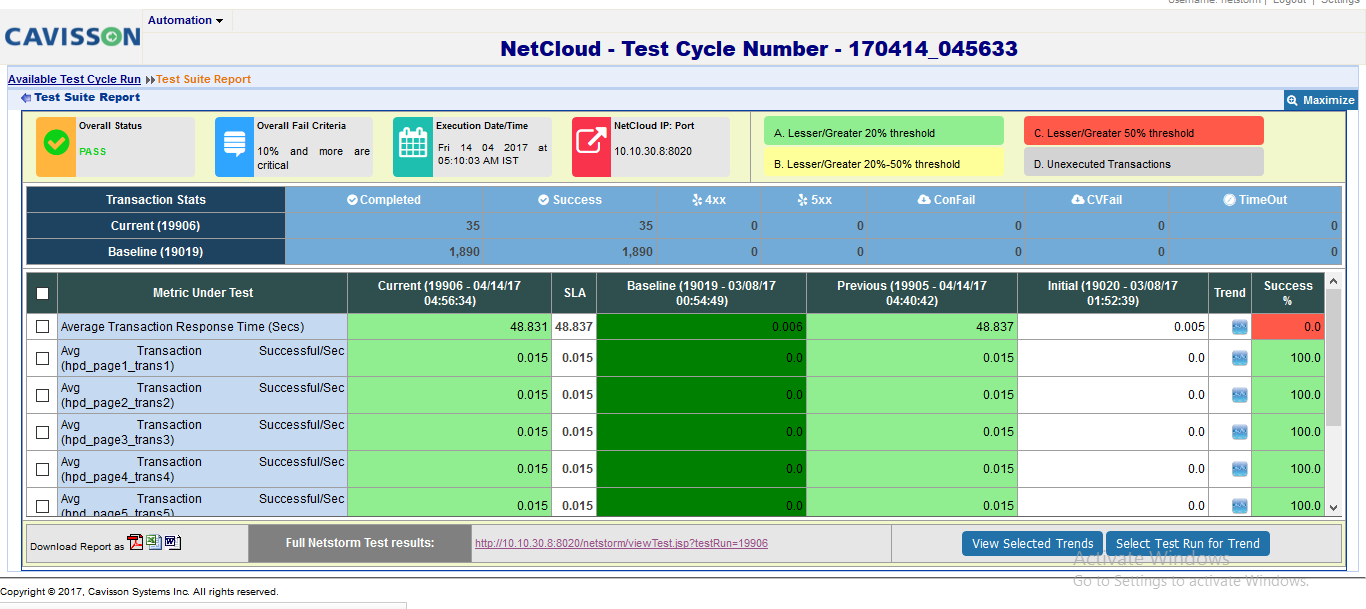Download report as PDF
The width and height of the screenshot is (1366, 609).
tap(136, 543)
